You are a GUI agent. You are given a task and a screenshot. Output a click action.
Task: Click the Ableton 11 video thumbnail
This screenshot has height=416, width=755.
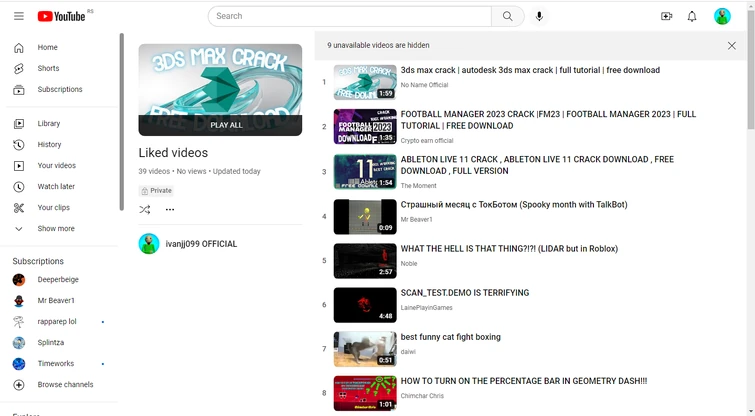[x=365, y=172]
